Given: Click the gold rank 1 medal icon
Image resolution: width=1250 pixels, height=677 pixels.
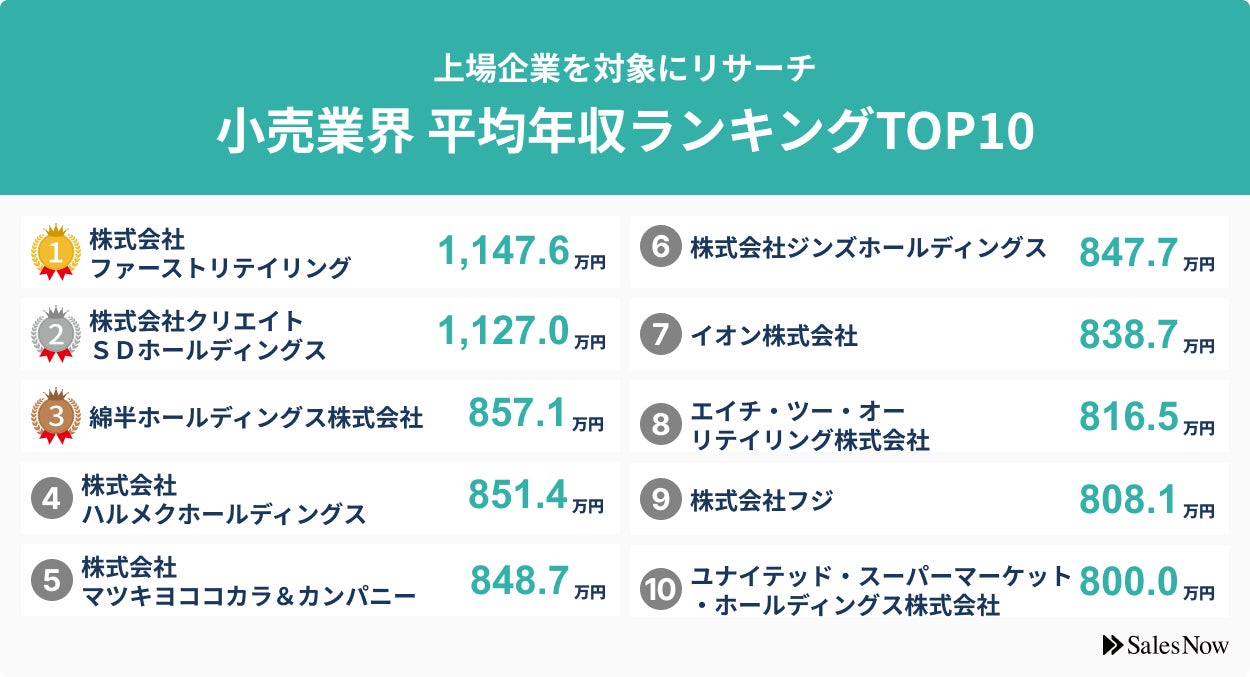Looking at the screenshot, I should point(56,252).
